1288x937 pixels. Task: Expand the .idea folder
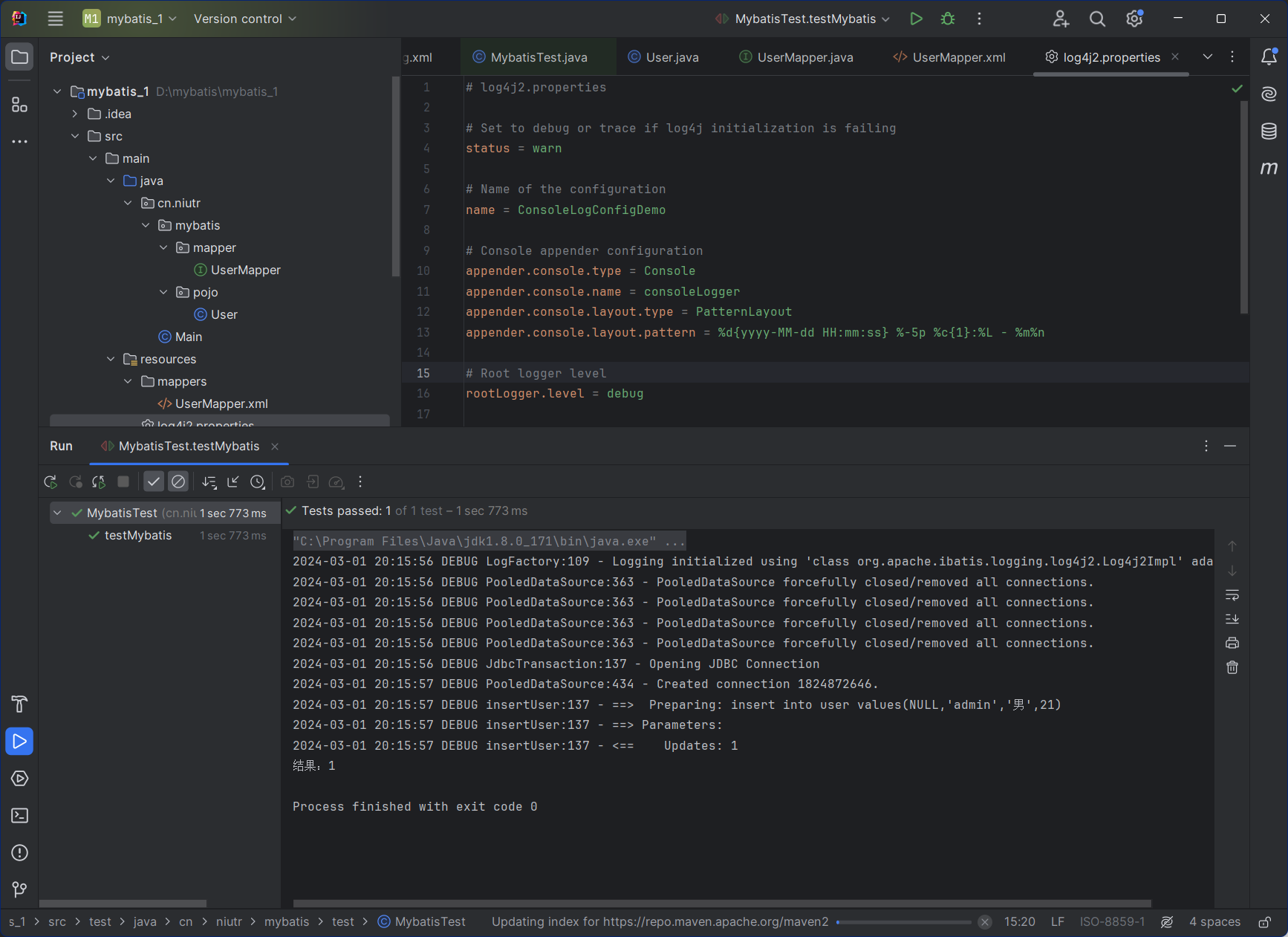(x=75, y=114)
